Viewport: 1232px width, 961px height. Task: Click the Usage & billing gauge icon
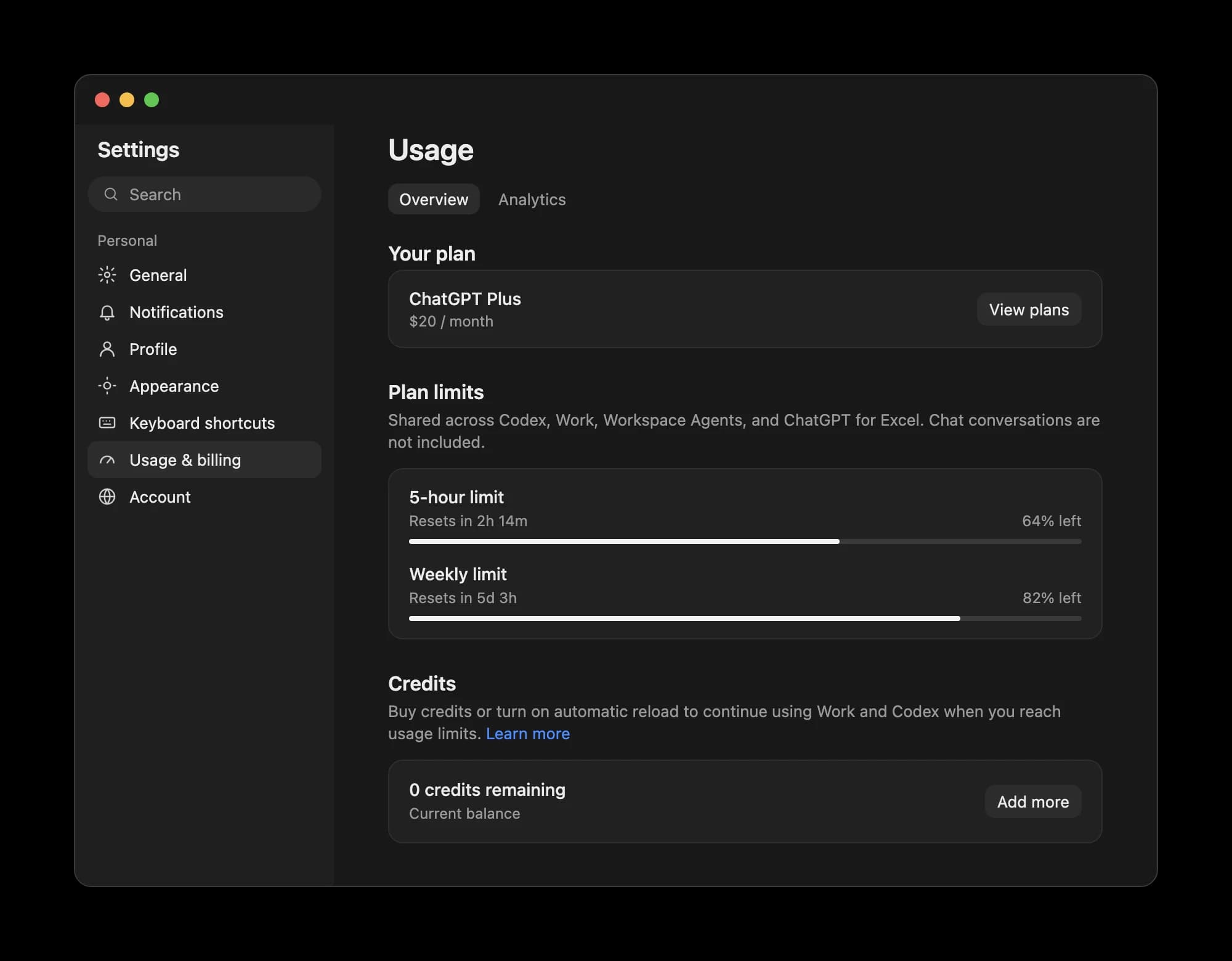(x=107, y=460)
